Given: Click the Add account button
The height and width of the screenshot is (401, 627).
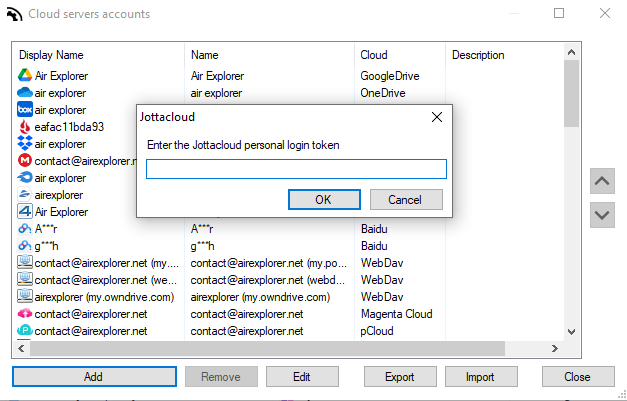Looking at the screenshot, I should 94,377.
